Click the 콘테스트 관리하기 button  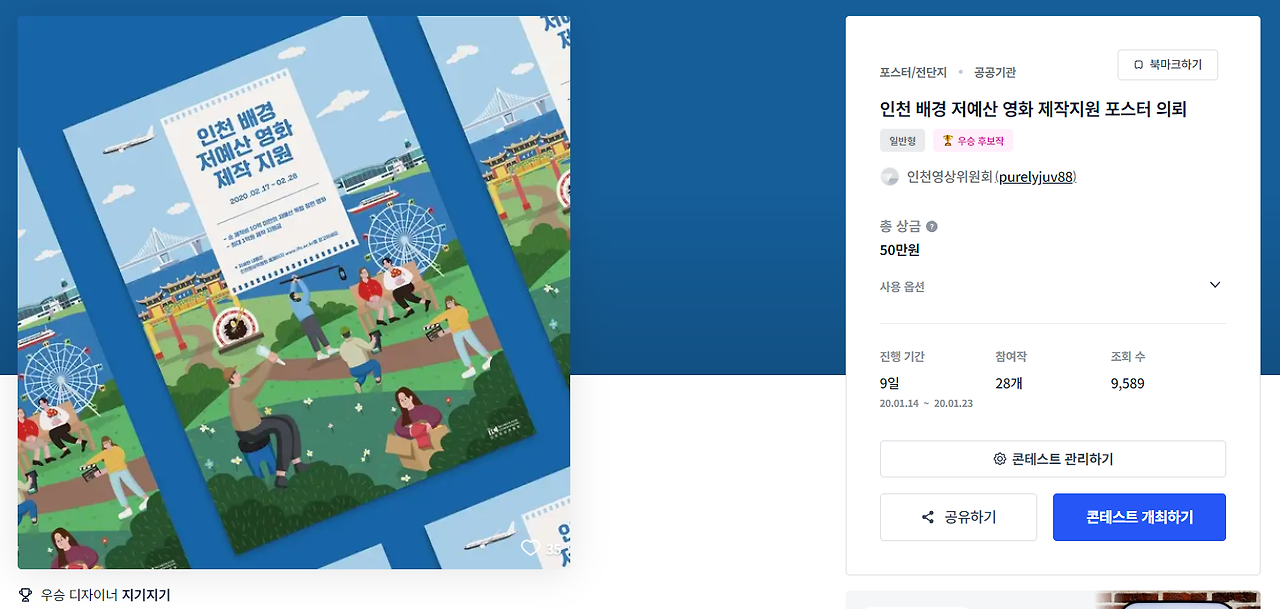pos(1053,459)
